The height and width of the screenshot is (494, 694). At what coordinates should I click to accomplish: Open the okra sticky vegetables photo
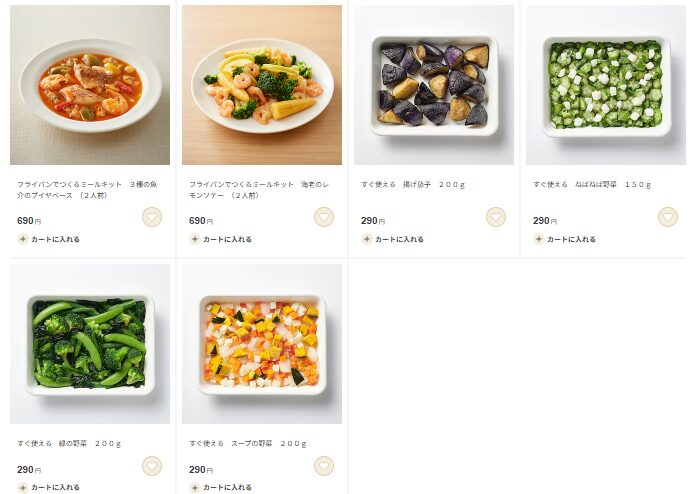click(606, 85)
